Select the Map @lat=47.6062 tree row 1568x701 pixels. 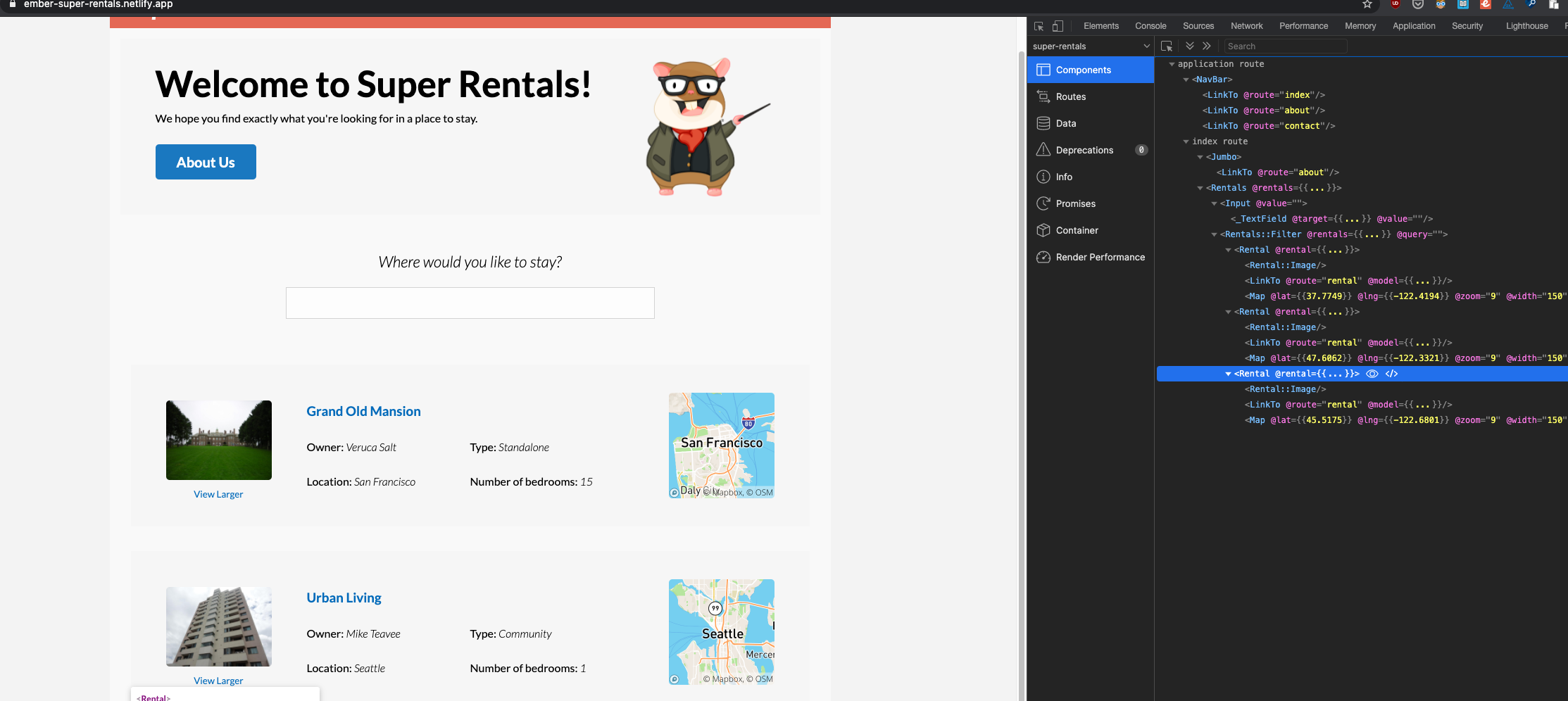click(x=1362, y=358)
